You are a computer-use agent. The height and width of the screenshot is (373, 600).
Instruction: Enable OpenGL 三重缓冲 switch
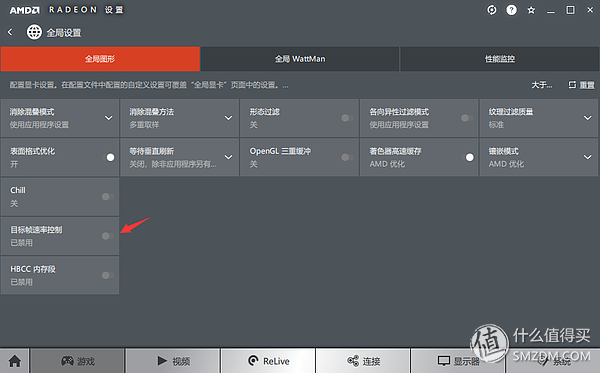click(x=347, y=157)
